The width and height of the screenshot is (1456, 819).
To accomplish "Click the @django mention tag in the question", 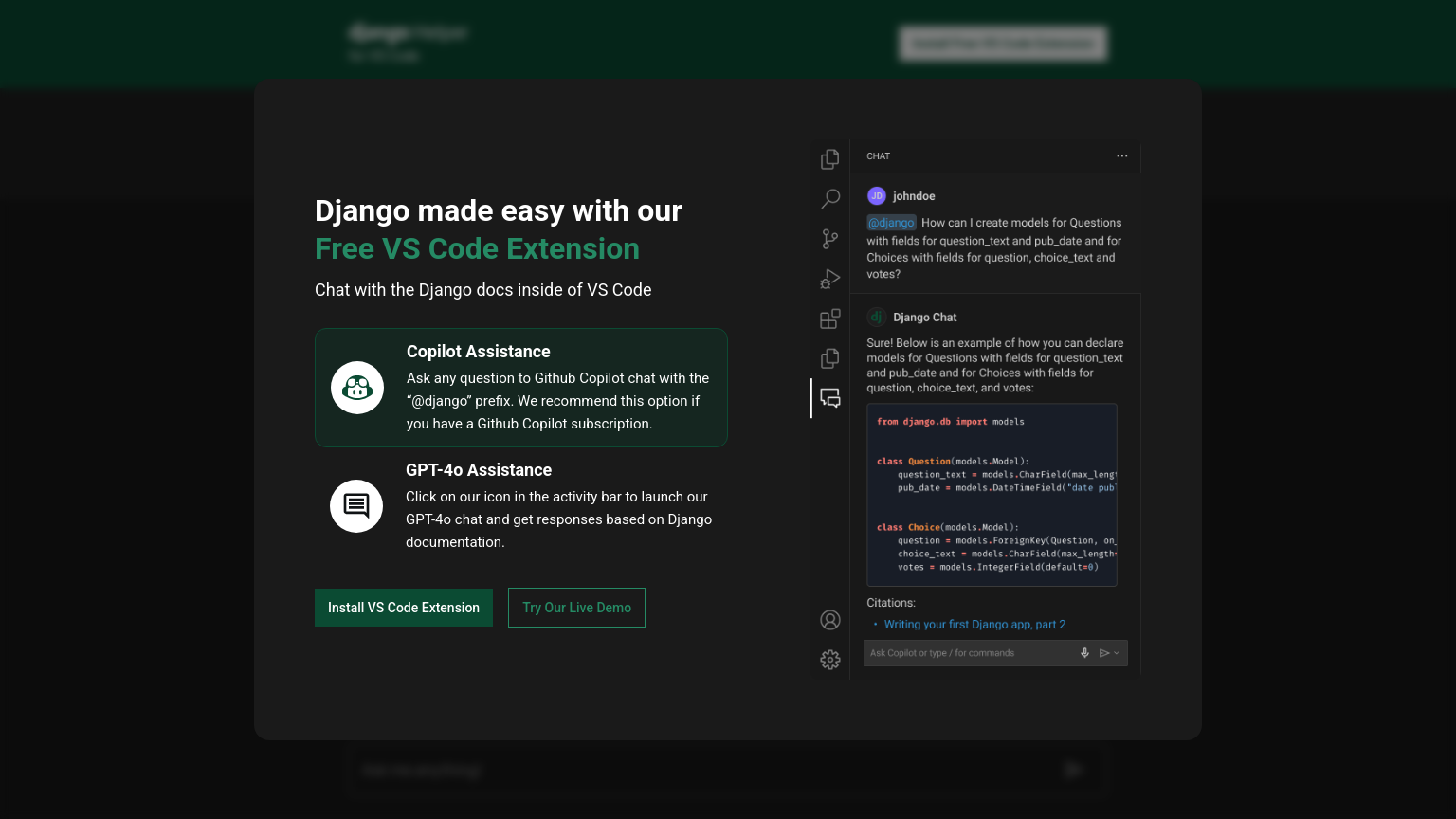I will [891, 223].
